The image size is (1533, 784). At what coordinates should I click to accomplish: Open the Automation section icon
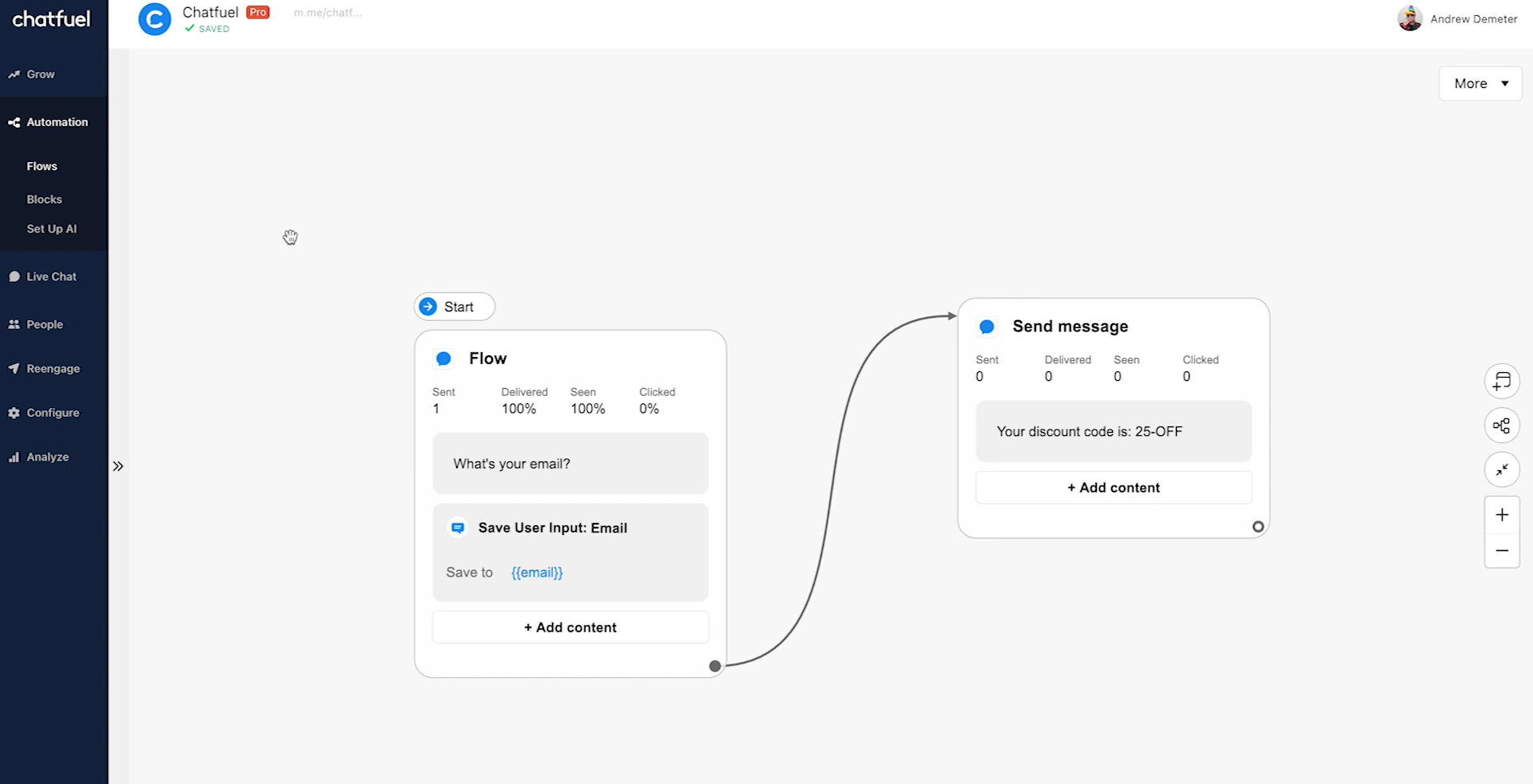tap(14, 121)
